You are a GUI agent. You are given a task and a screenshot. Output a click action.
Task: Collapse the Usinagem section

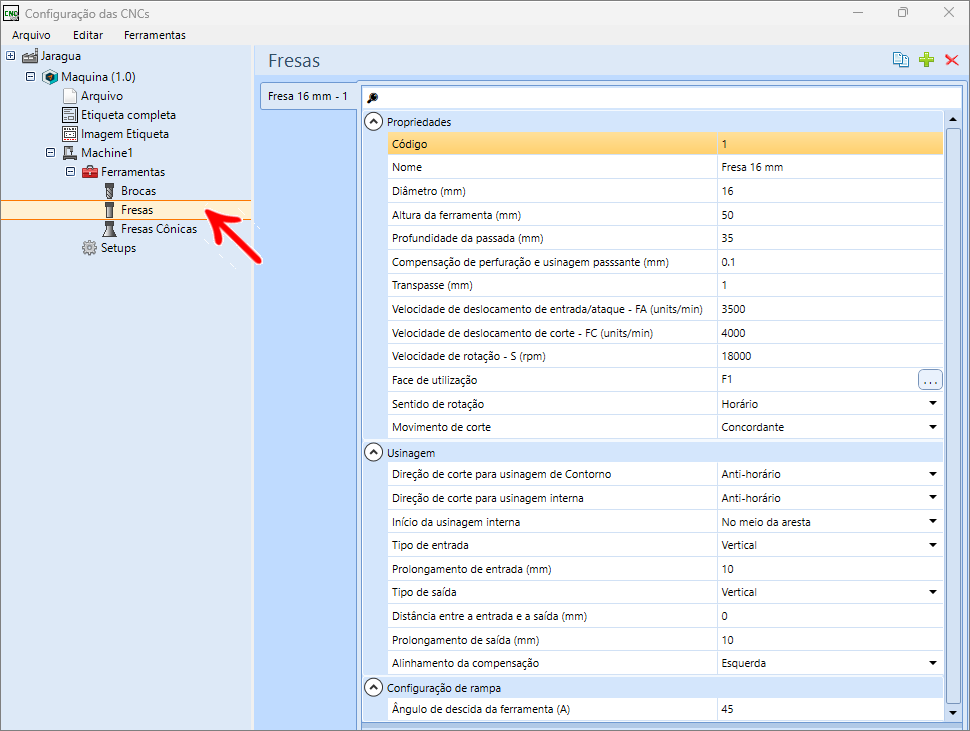[x=374, y=453]
